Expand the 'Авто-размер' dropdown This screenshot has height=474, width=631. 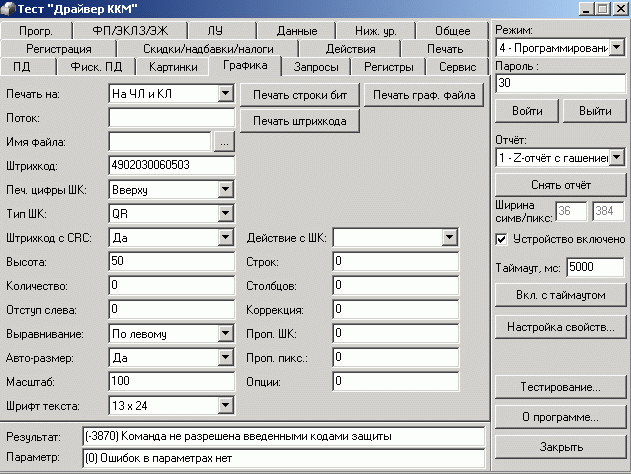coord(225,357)
